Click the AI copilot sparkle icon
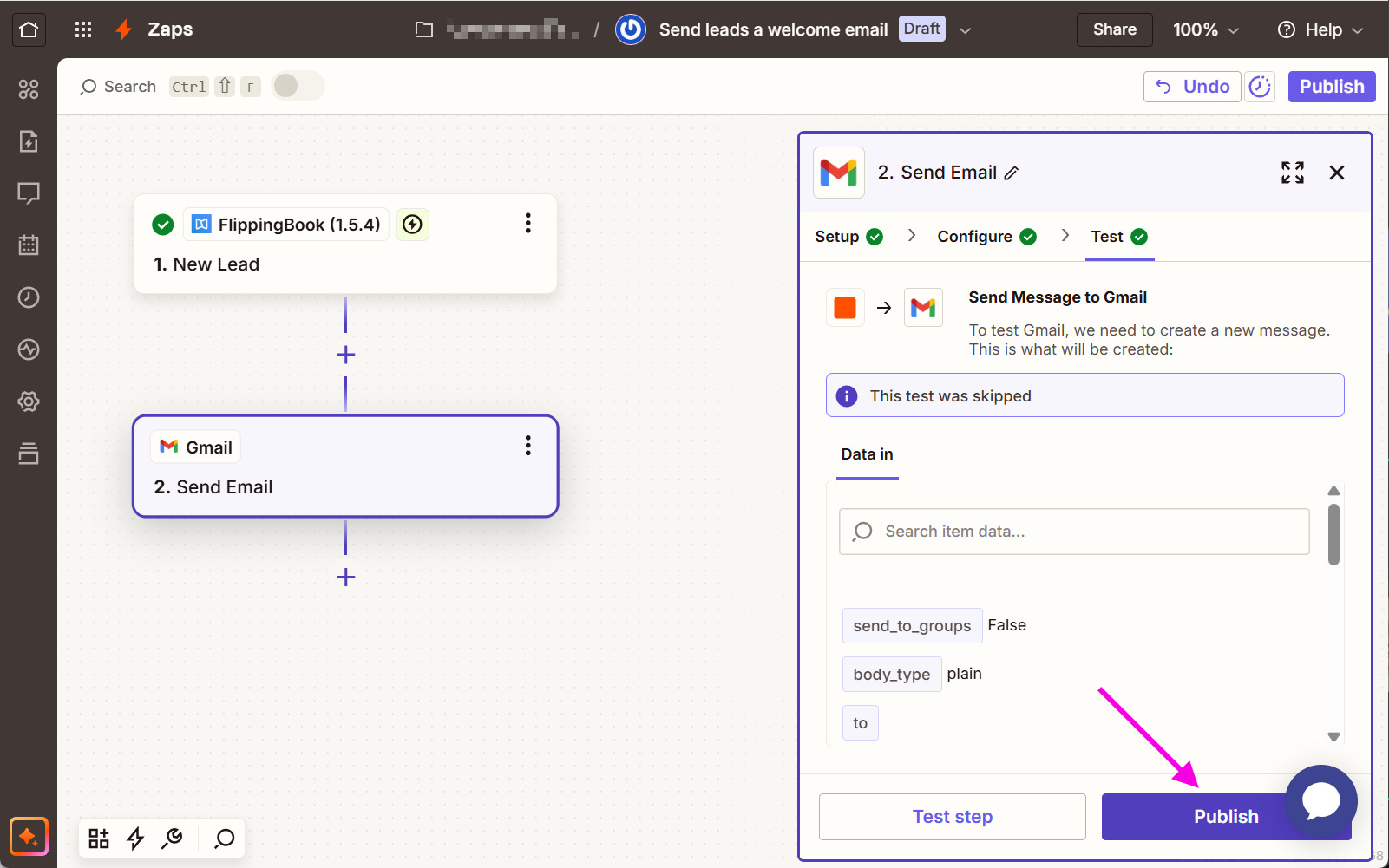This screenshot has width=1389, height=868. [x=29, y=837]
